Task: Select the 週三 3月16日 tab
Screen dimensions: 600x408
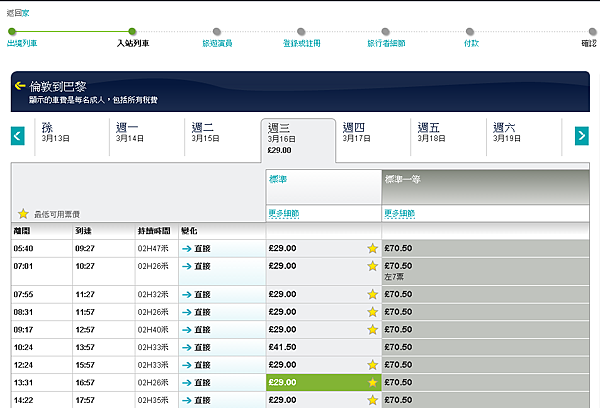Action: click(x=298, y=140)
